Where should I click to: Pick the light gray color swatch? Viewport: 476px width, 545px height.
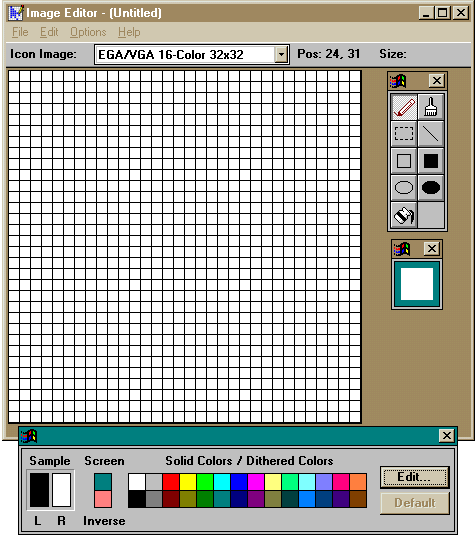[x=154, y=482]
